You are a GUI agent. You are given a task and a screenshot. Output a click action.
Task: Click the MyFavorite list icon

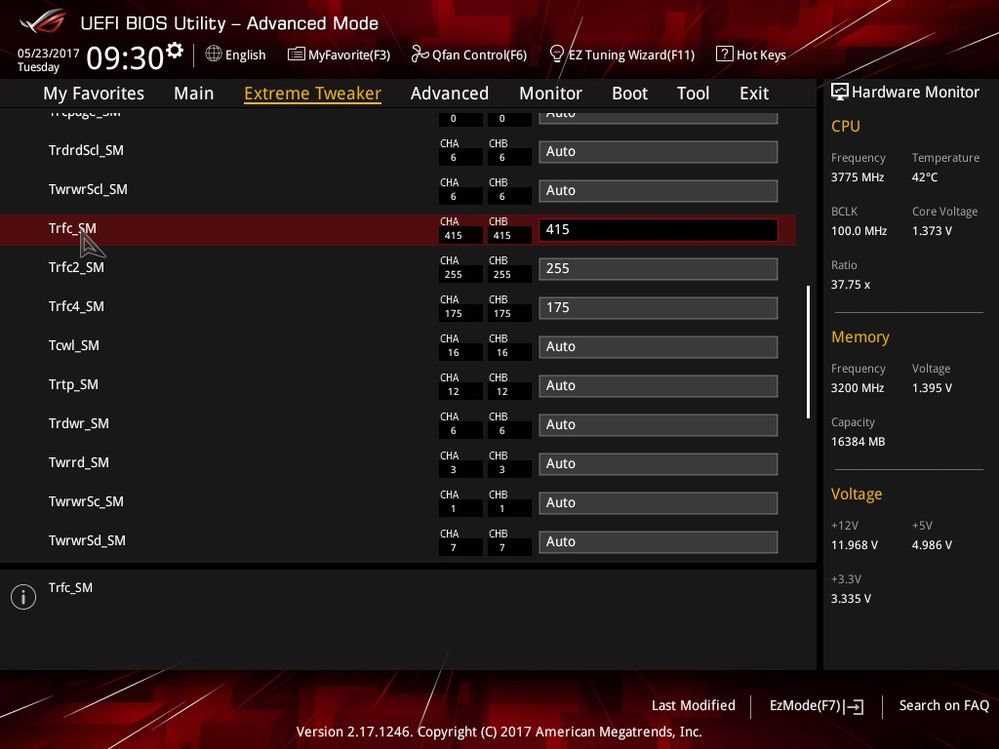click(296, 54)
